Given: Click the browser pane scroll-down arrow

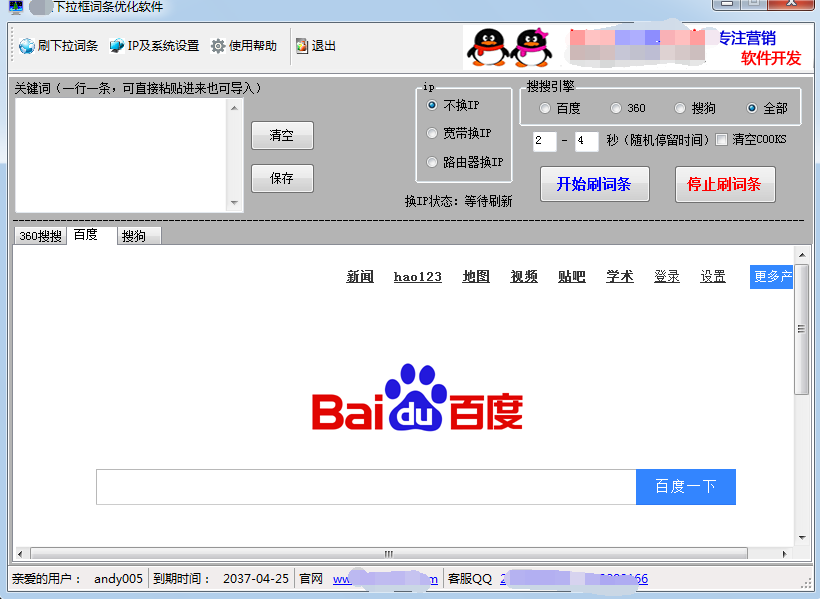Looking at the screenshot, I should click(802, 538).
